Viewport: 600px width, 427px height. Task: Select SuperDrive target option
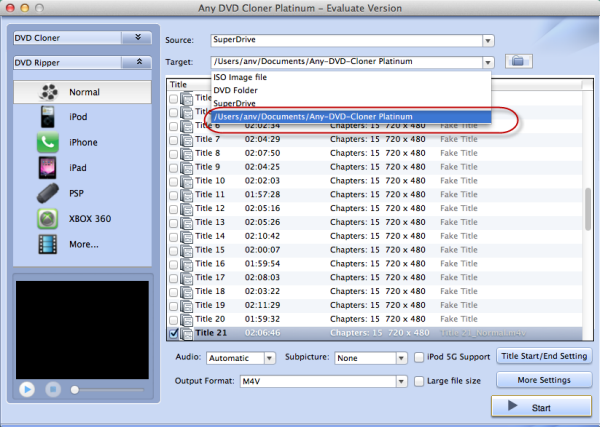pyautogui.click(x=351, y=103)
